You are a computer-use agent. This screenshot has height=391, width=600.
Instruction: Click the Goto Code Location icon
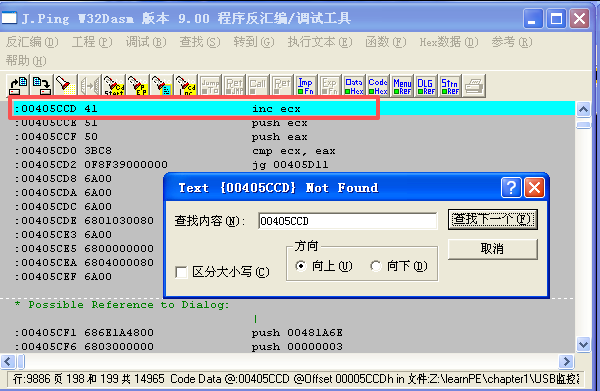(186, 85)
